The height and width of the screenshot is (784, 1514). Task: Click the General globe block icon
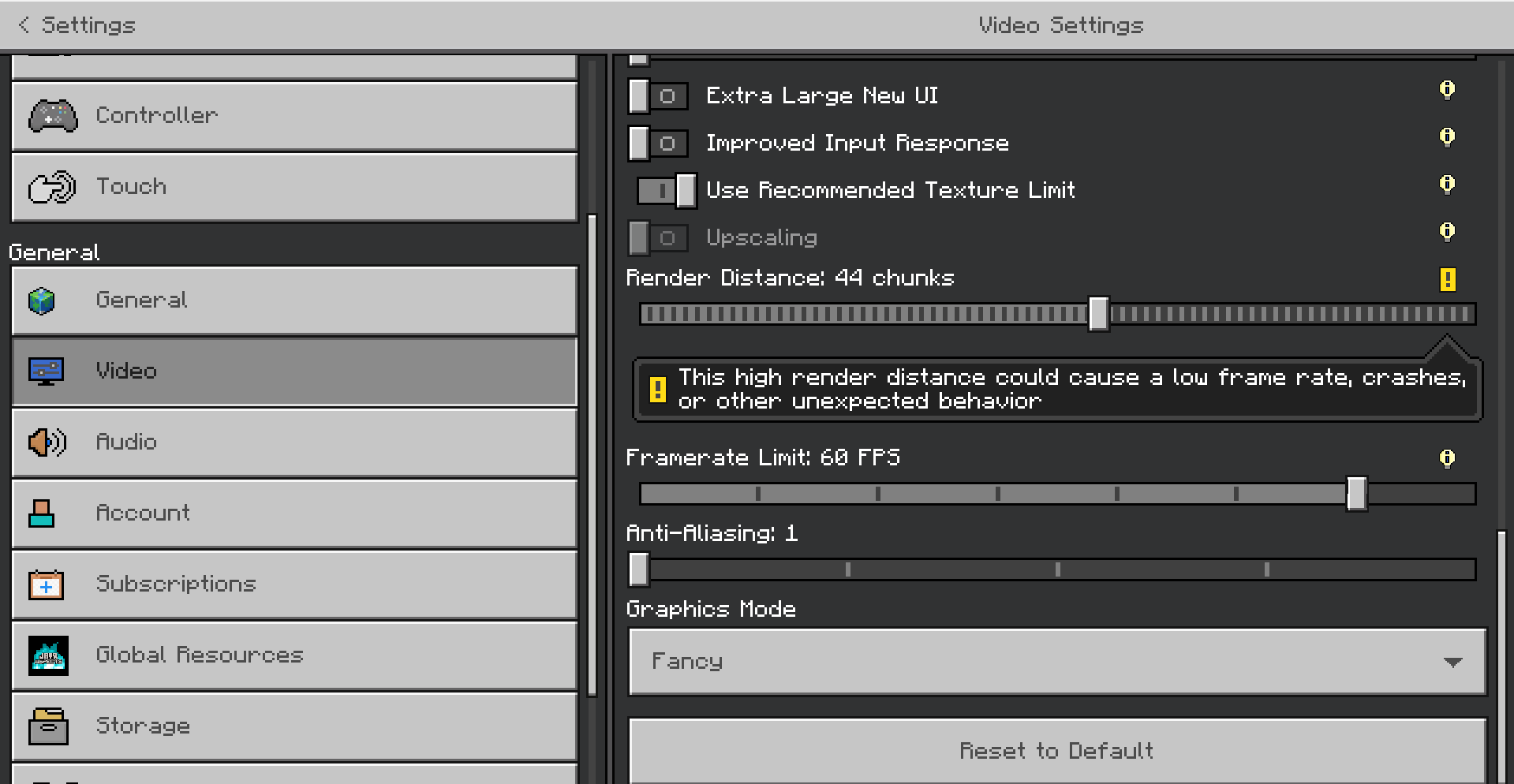coord(42,301)
